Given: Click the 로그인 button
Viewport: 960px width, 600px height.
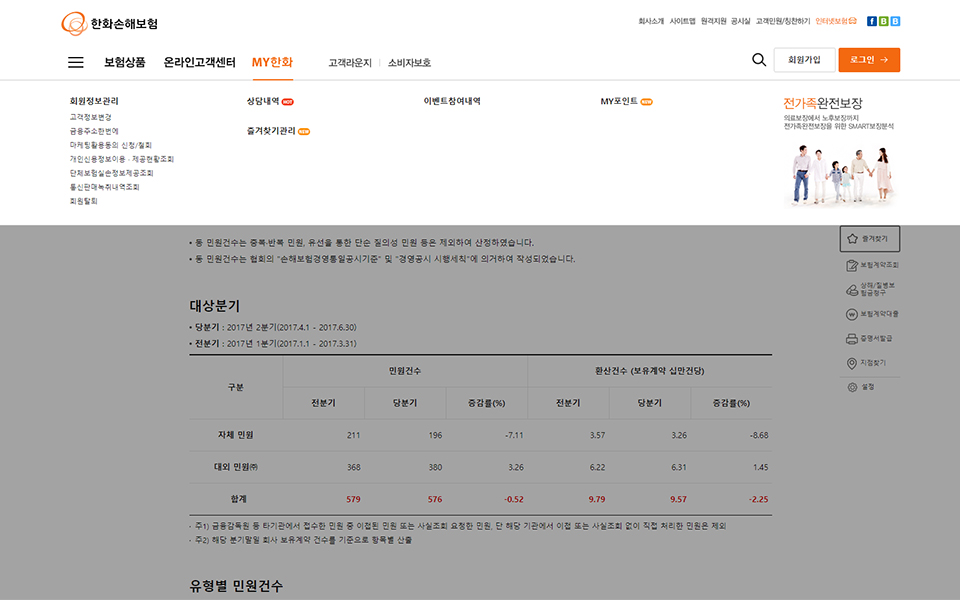Looking at the screenshot, I should (x=869, y=60).
